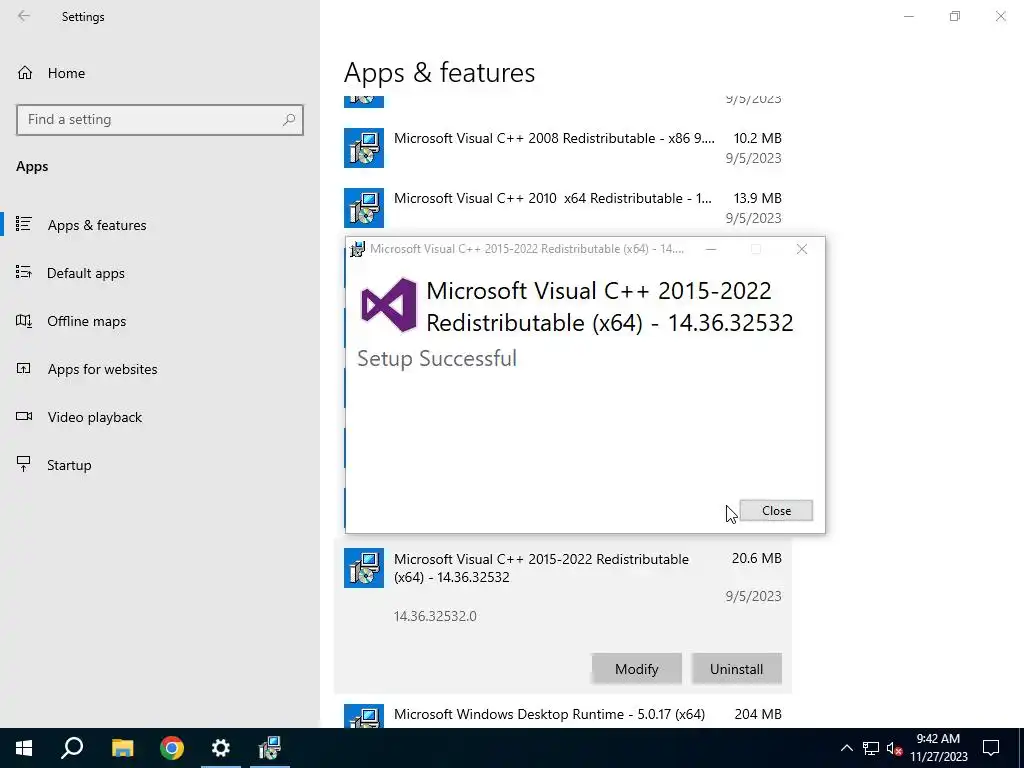Screen dimensions: 1024x768
Task: Click the network tray icon
Action: click(871, 748)
